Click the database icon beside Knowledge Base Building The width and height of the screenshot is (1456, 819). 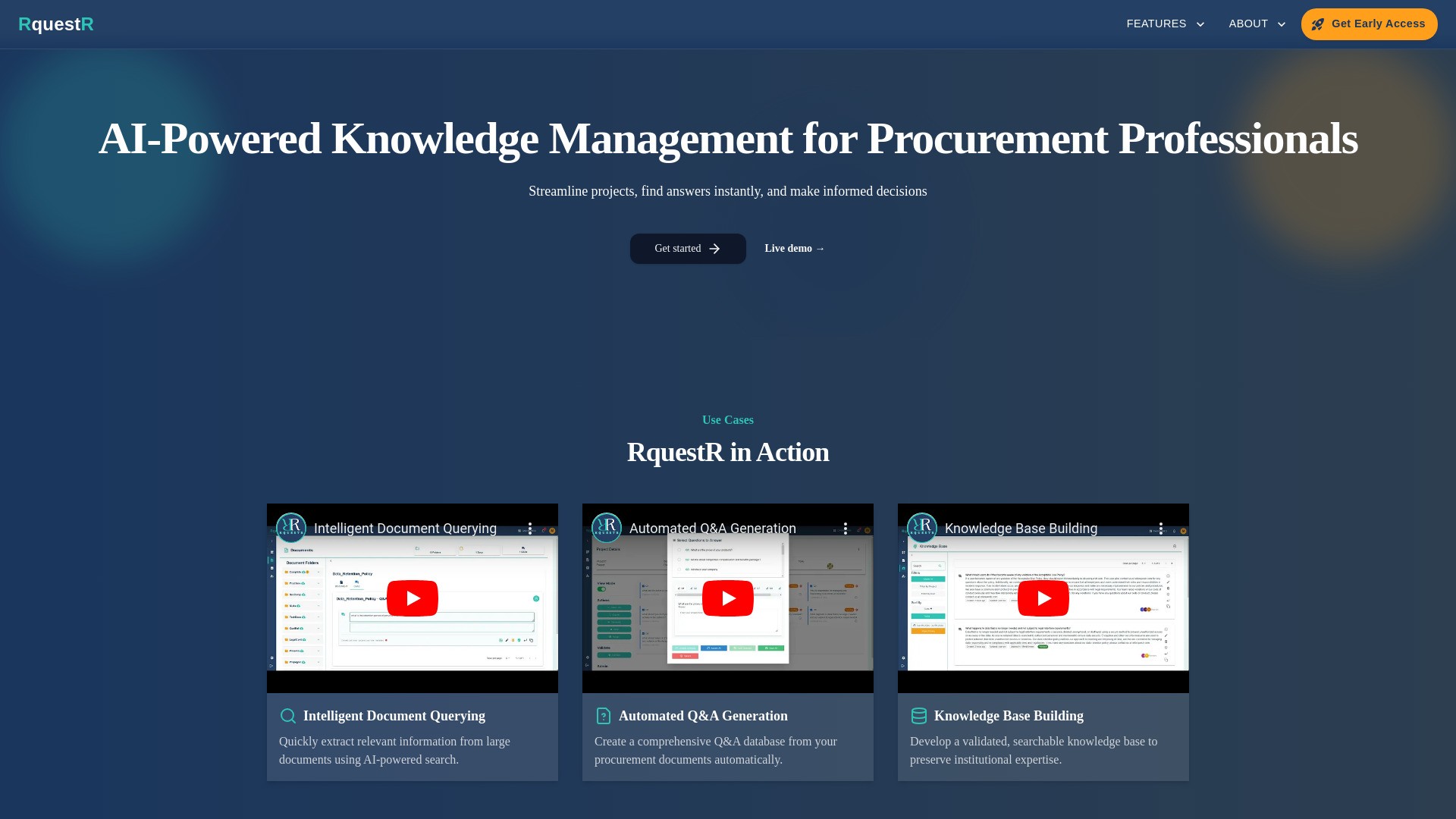(x=919, y=716)
